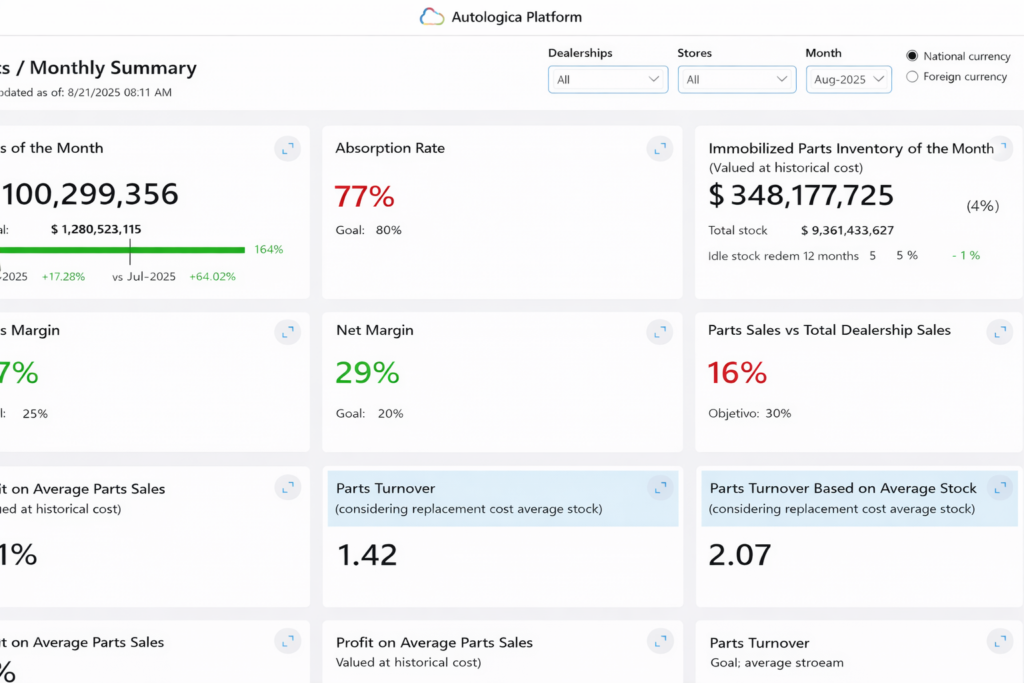
Task: Select Foreign currency radio button
Action: click(912, 77)
